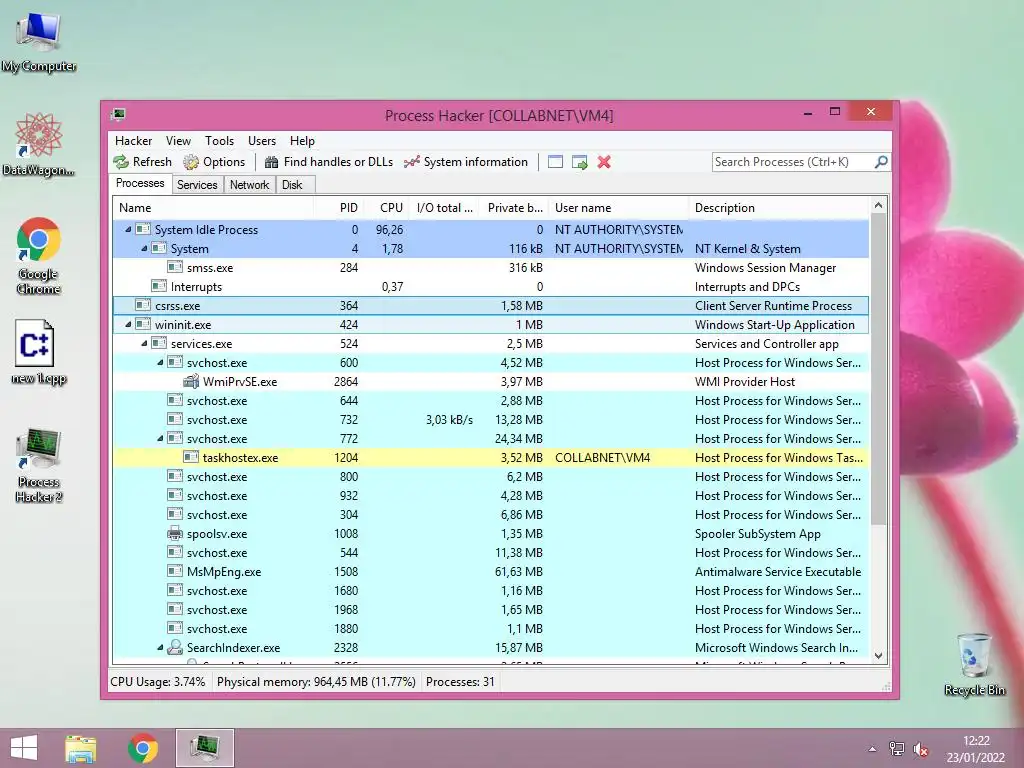Open Options with the gear icon

191,162
